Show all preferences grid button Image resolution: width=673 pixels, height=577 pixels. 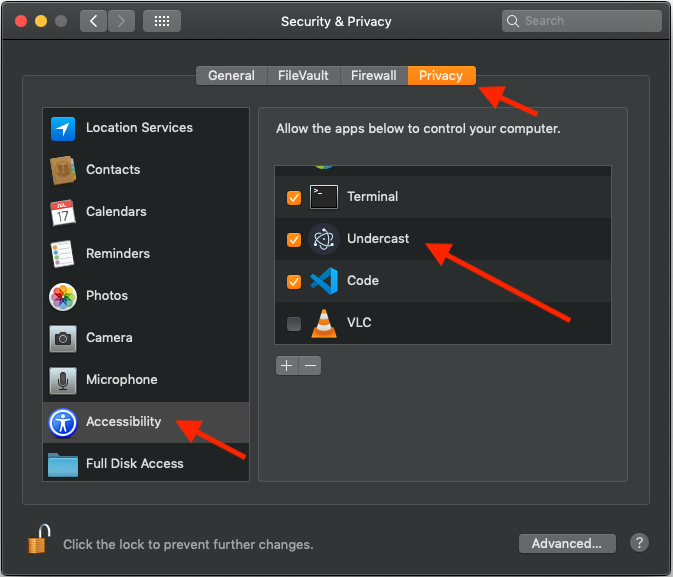click(x=162, y=21)
